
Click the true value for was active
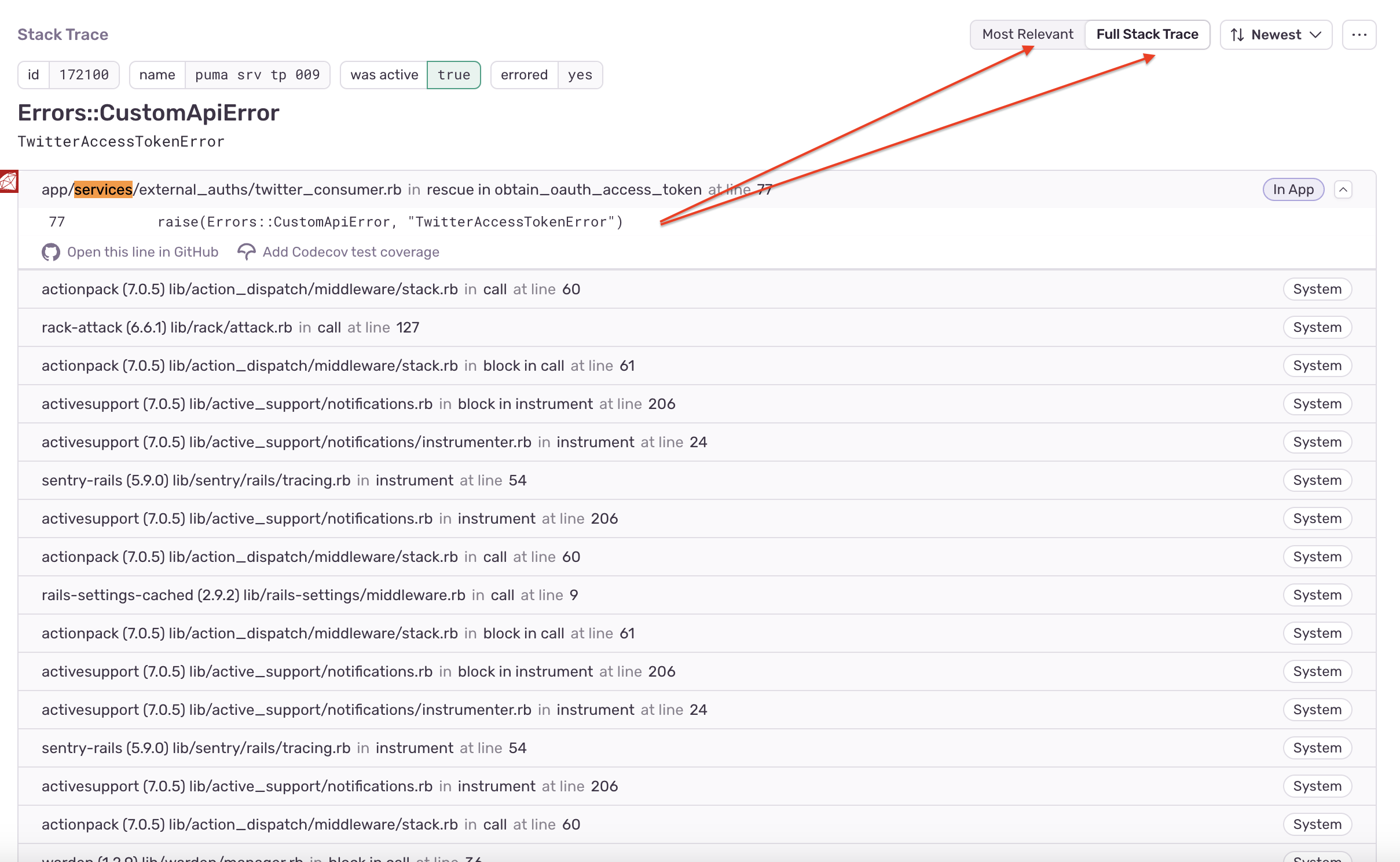click(x=454, y=75)
